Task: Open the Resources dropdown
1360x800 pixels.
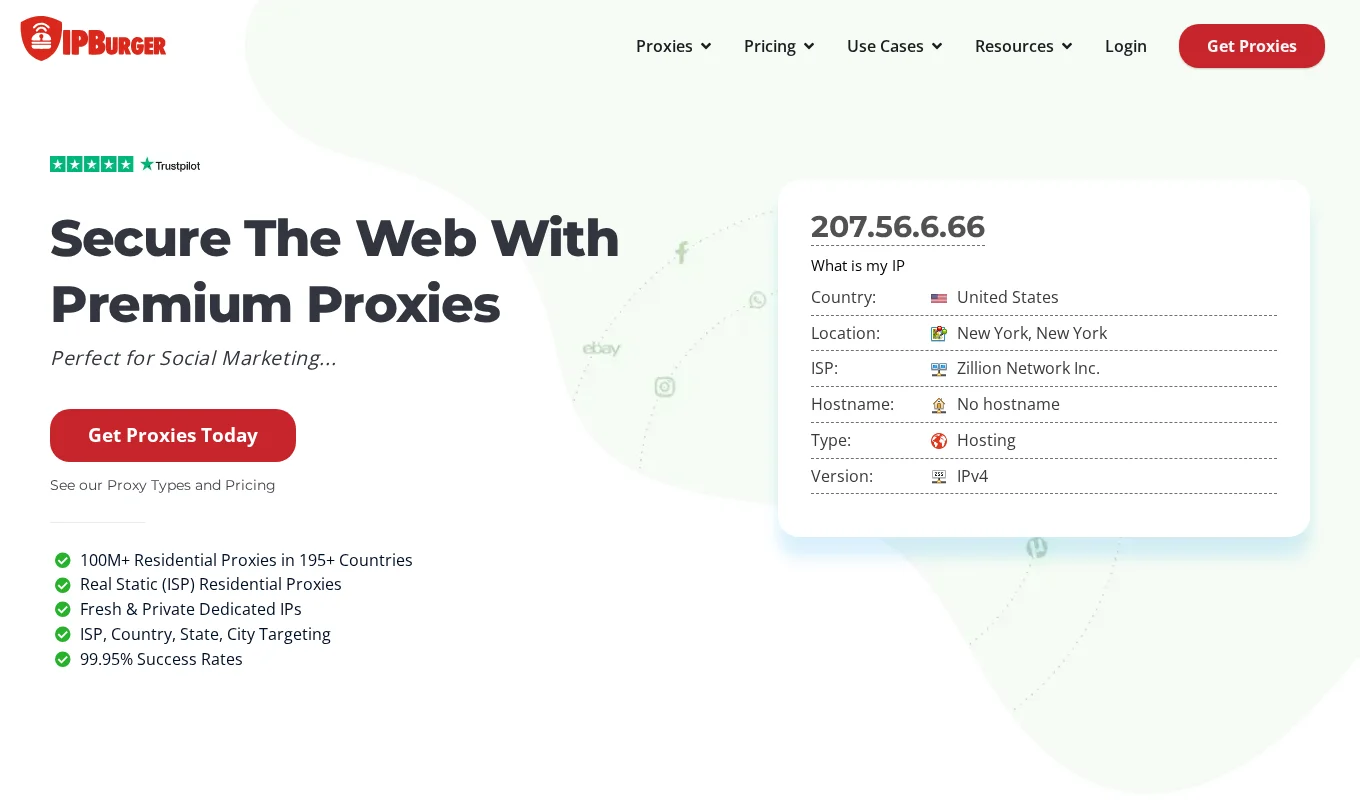Action: coord(1023,46)
